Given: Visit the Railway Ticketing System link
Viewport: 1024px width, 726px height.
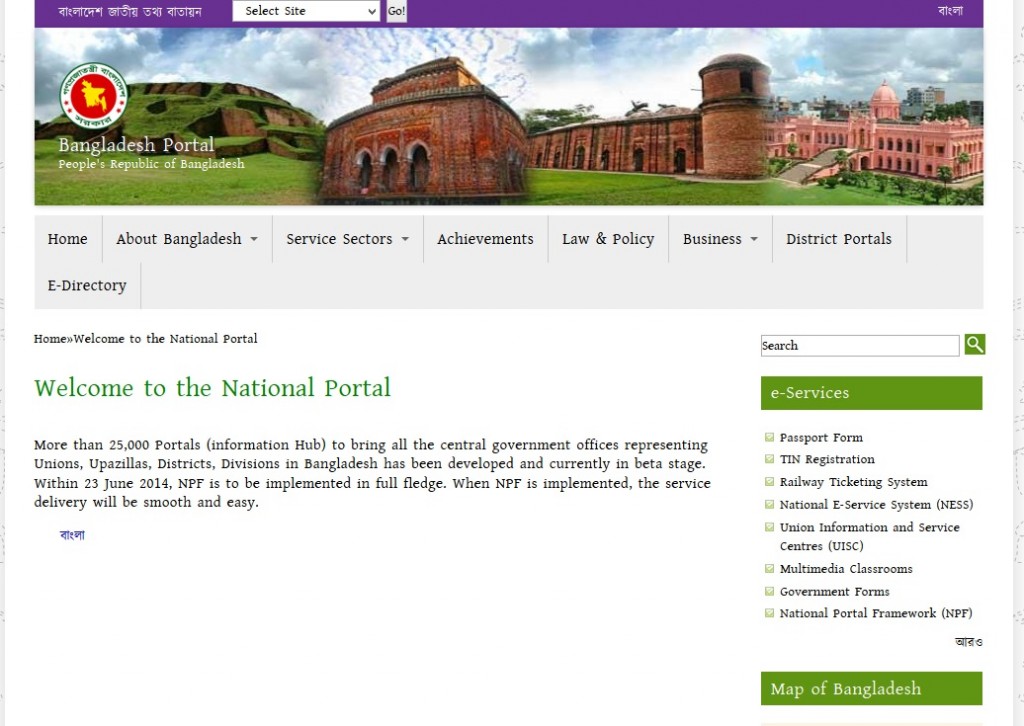Looking at the screenshot, I should tap(853, 482).
